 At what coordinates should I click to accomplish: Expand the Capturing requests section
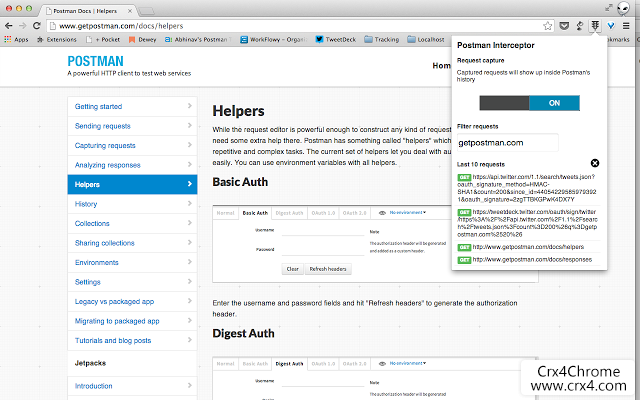click(x=132, y=145)
